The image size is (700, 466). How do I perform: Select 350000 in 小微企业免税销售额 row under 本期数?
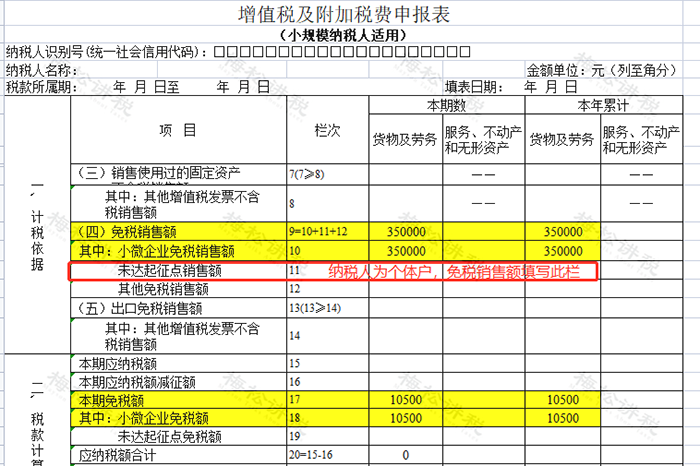(x=406, y=251)
